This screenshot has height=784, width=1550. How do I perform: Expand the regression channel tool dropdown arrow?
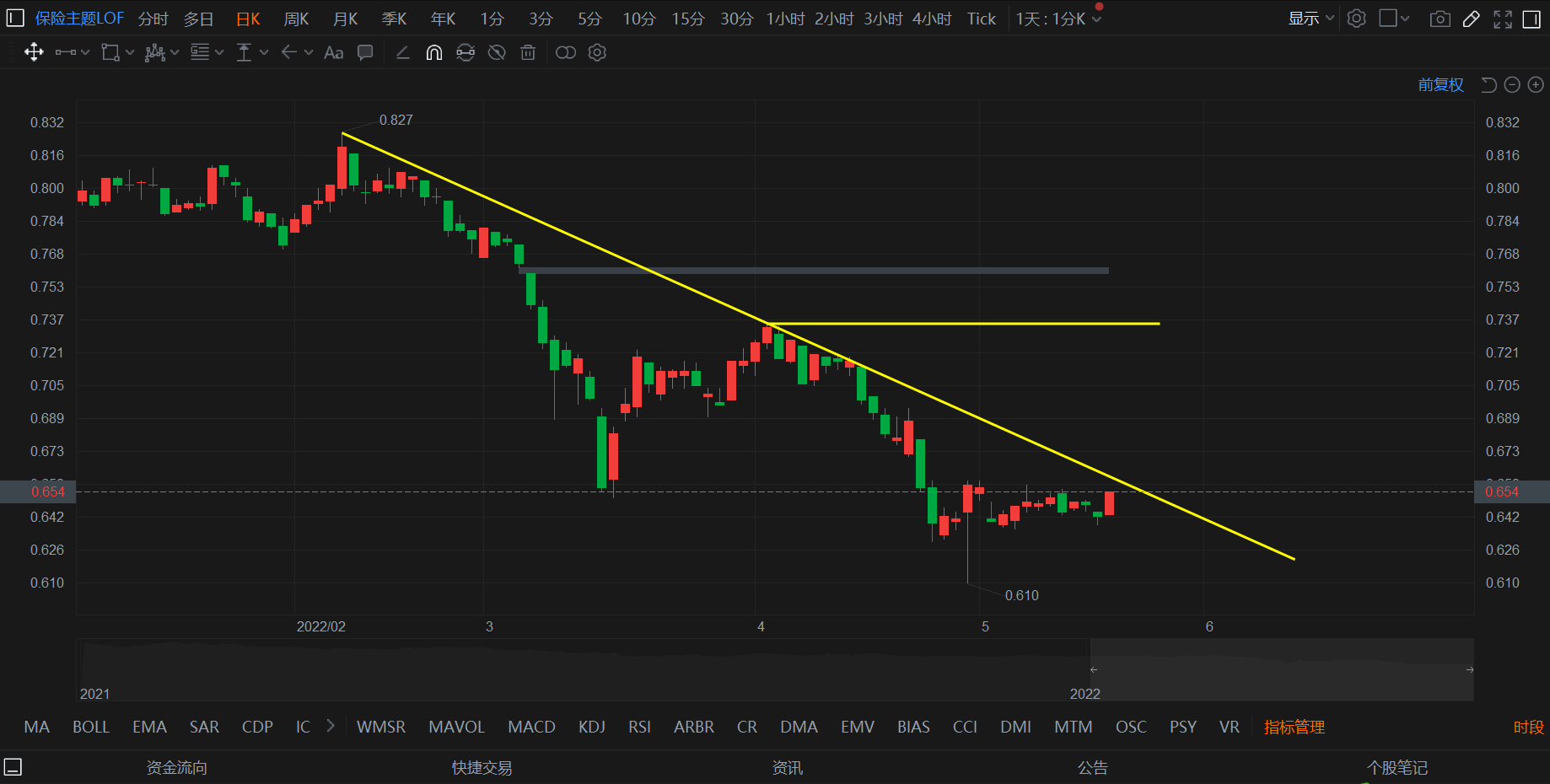tap(175, 52)
